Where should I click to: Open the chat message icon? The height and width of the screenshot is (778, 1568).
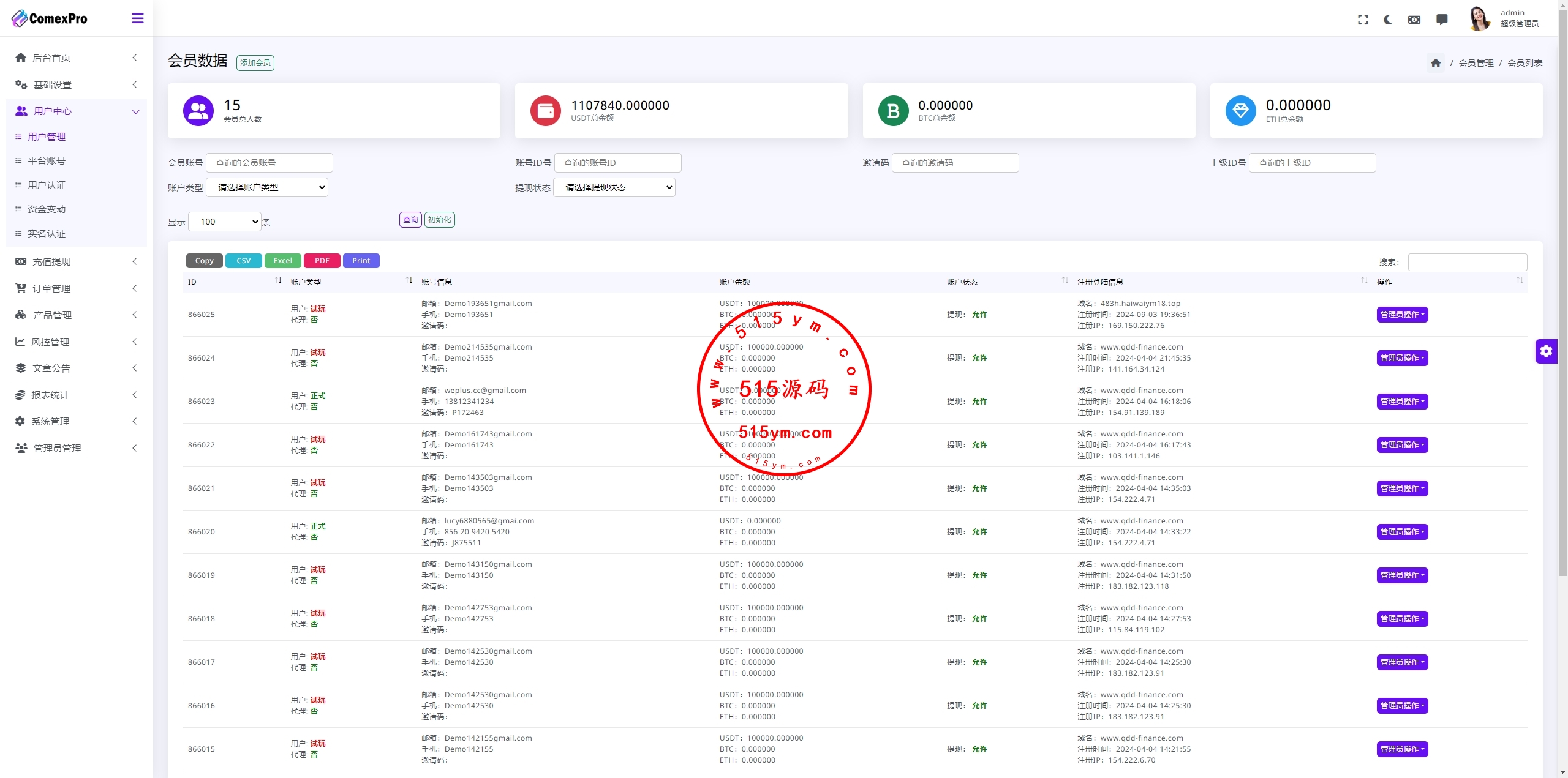(x=1442, y=20)
